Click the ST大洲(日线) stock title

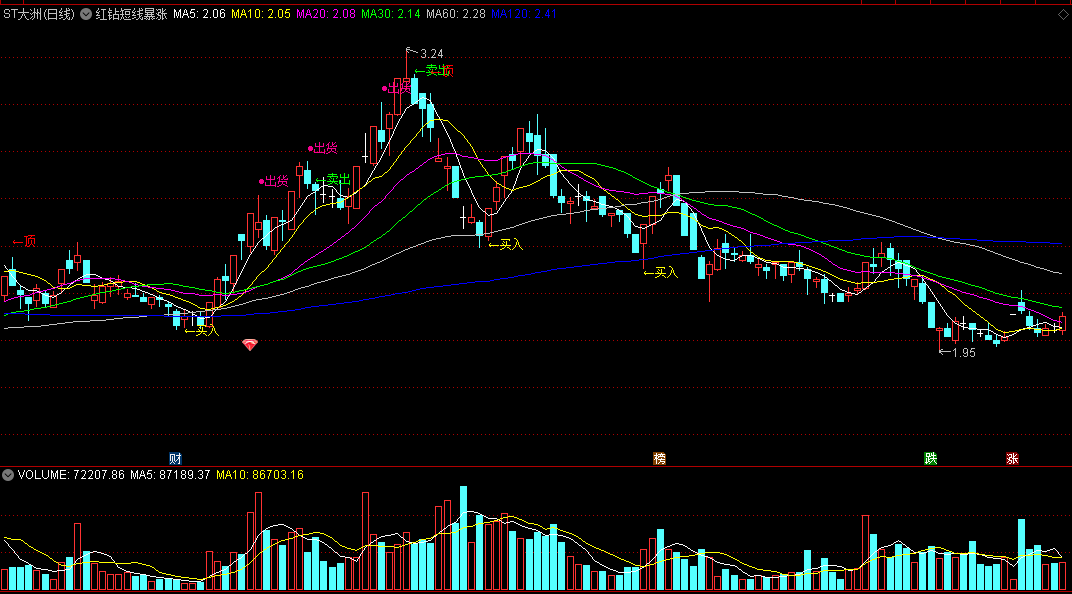click(39, 14)
